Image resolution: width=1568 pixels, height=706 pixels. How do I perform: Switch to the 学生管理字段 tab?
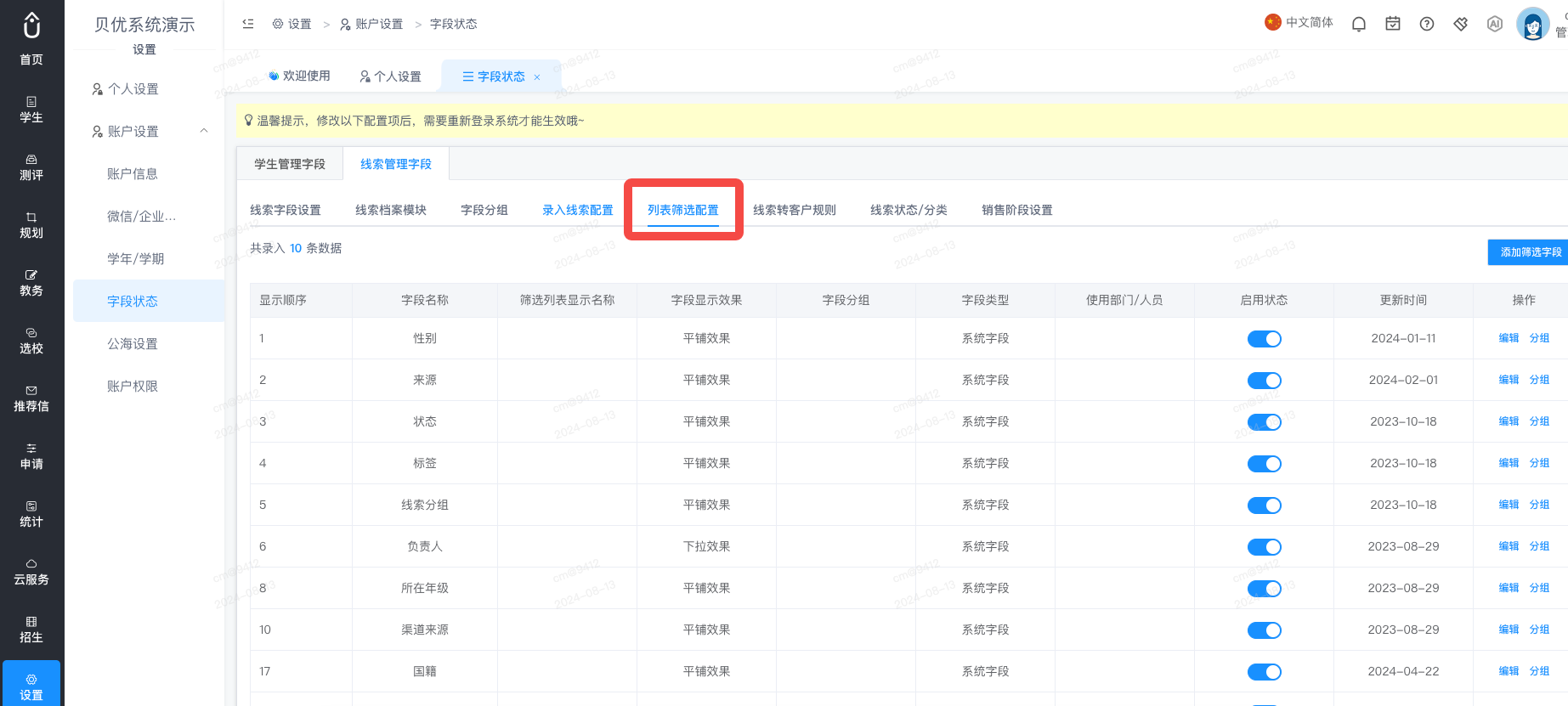tap(290, 164)
